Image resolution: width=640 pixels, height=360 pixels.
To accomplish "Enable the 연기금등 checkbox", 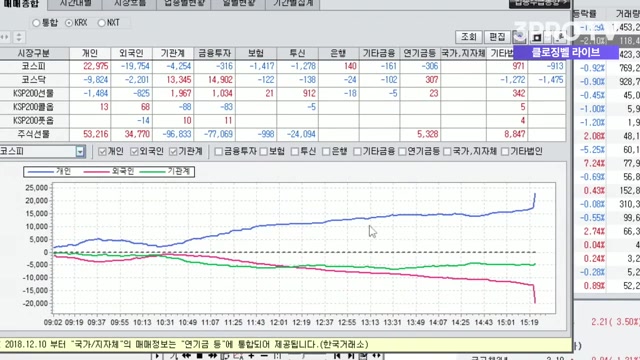I will pos(402,151).
